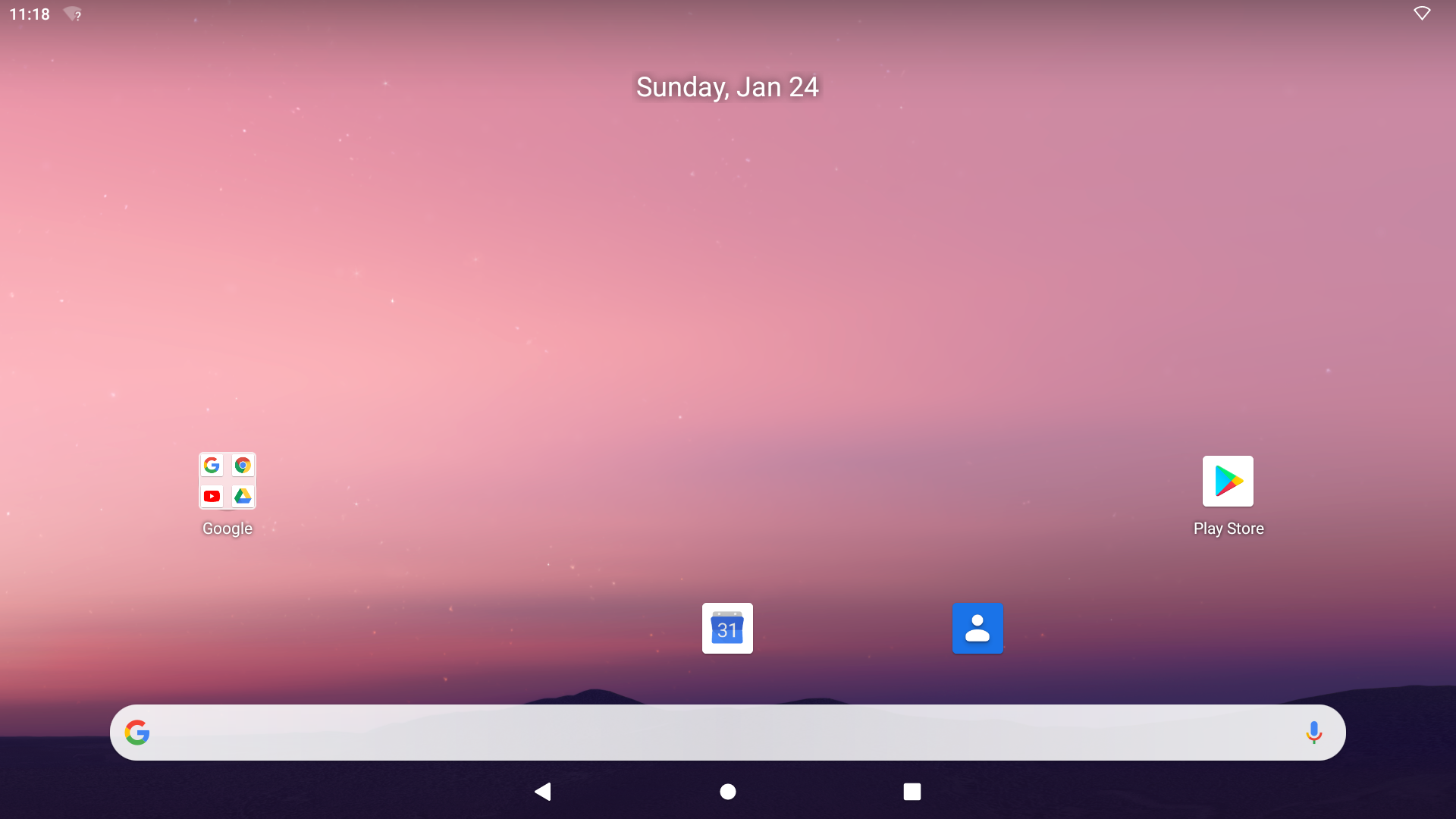Open the Recents overview square button
The height and width of the screenshot is (819, 1456).
(912, 792)
